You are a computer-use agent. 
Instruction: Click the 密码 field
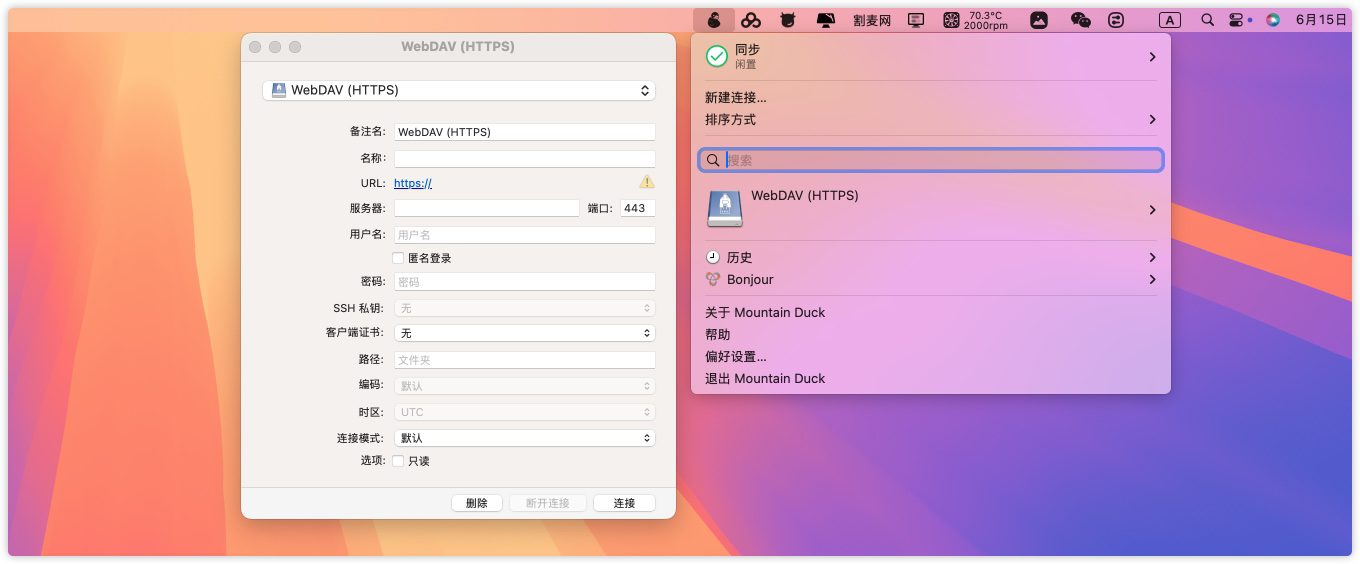click(524, 282)
